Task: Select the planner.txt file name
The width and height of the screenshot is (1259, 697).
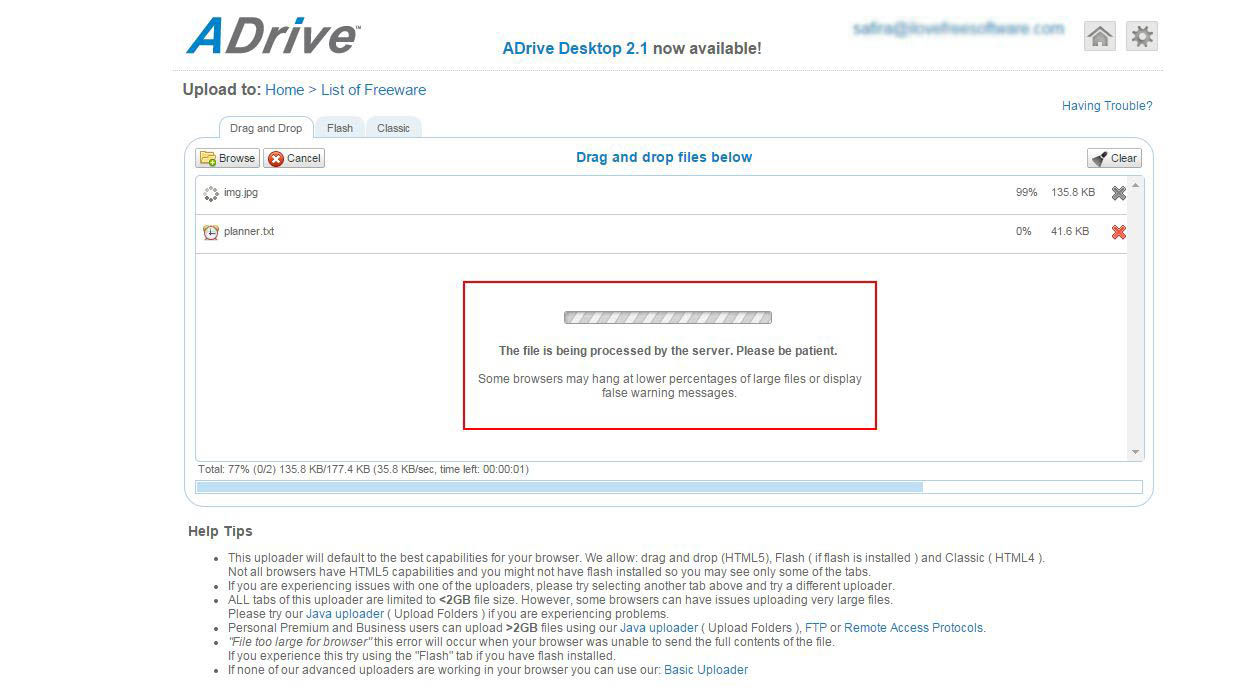Action: coord(249,232)
